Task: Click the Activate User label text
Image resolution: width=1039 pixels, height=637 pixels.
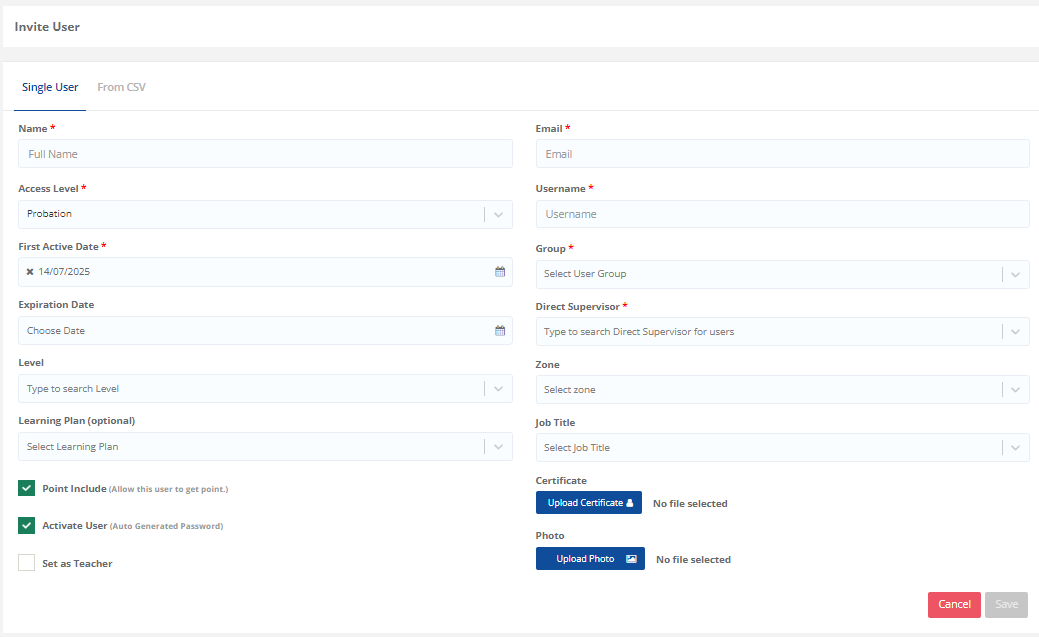Action: pos(75,526)
